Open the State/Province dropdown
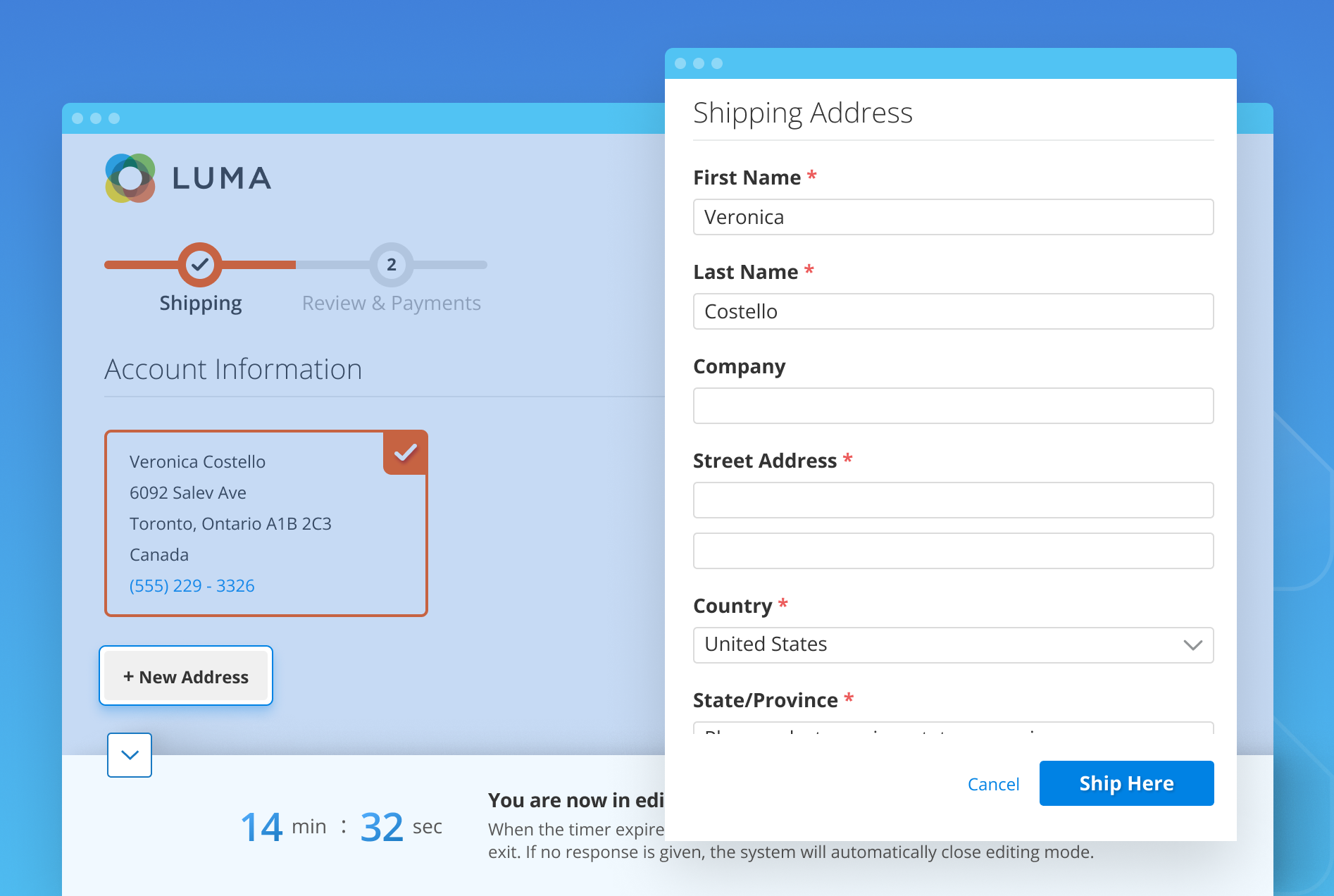This screenshot has height=896, width=1334. tap(953, 728)
